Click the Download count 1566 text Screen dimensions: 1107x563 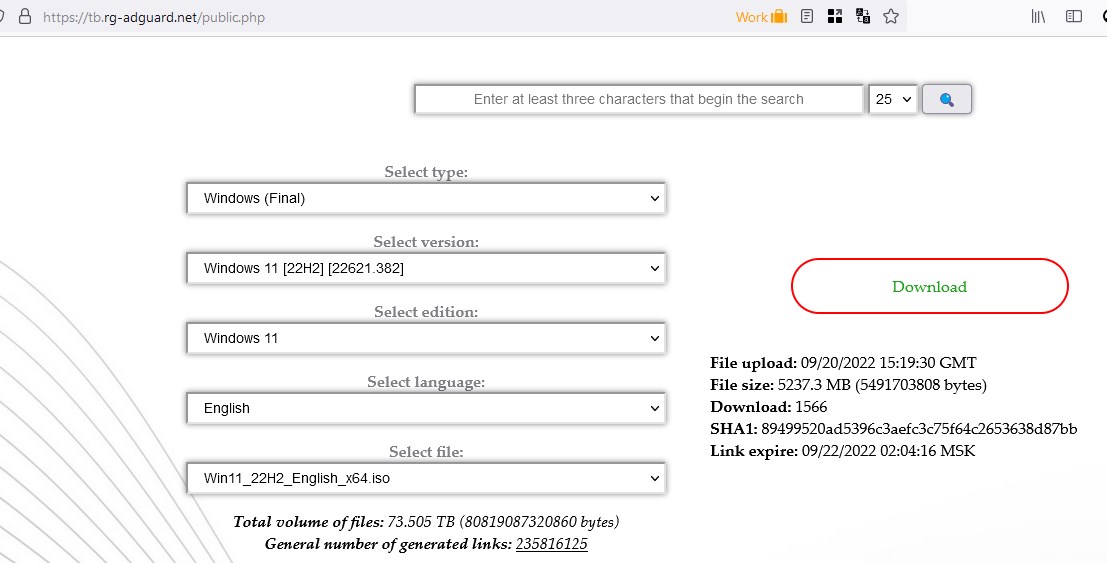click(x=811, y=407)
